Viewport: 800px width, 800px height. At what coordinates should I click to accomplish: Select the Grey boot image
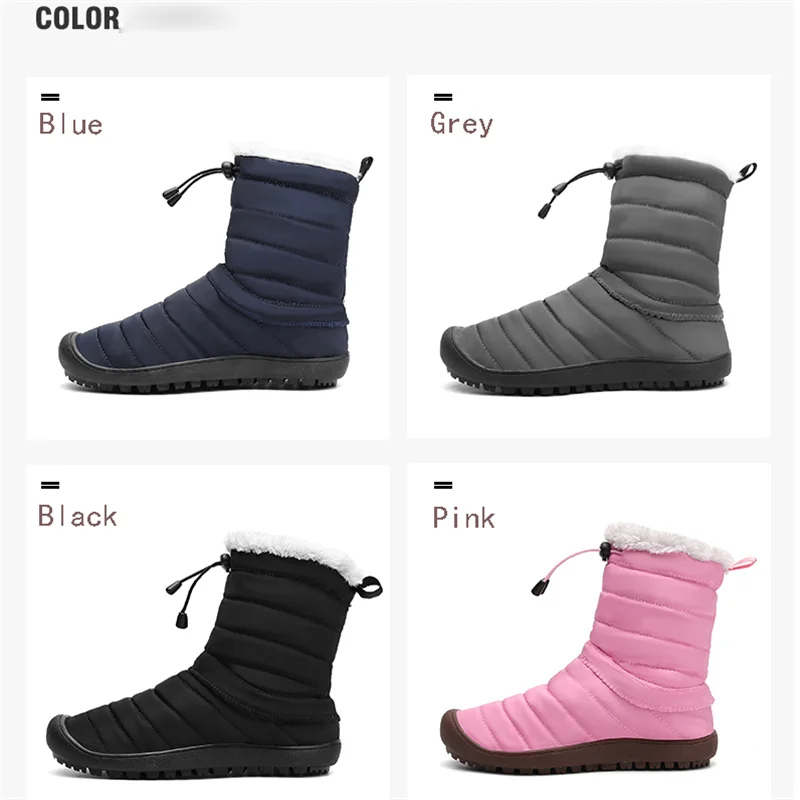[598, 273]
